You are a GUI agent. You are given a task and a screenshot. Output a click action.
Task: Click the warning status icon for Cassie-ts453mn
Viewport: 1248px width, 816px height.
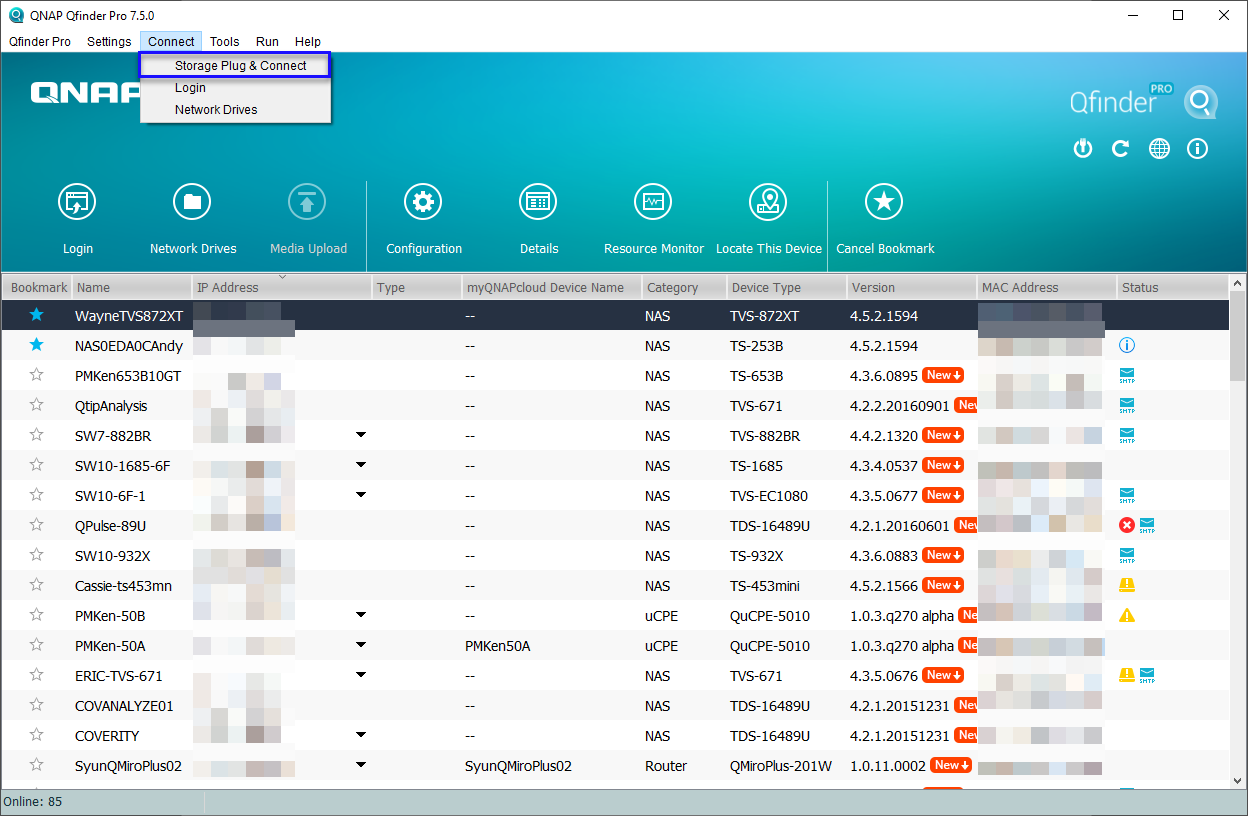pos(1127,585)
